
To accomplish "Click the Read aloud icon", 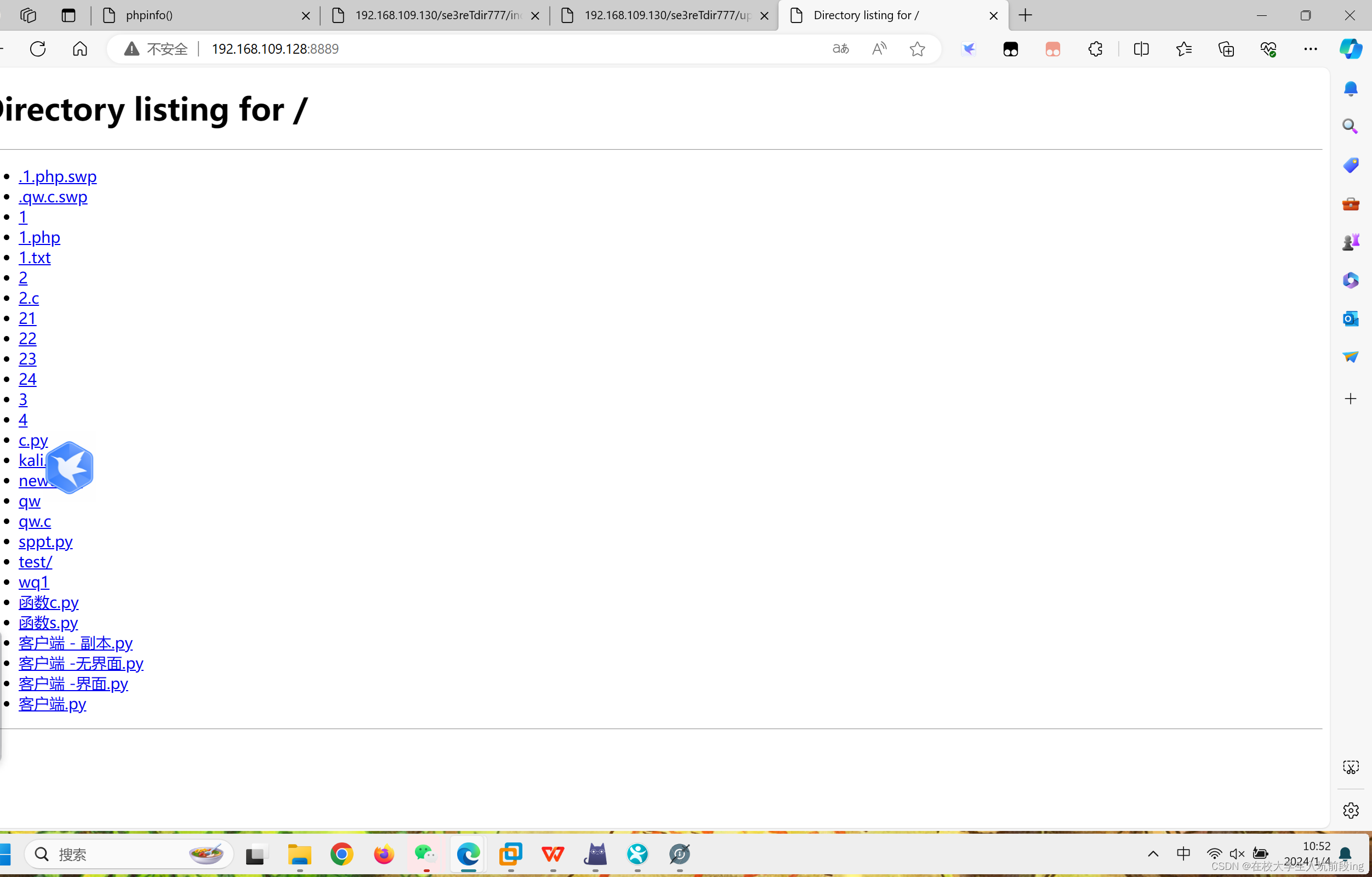I will pyautogui.click(x=879, y=49).
